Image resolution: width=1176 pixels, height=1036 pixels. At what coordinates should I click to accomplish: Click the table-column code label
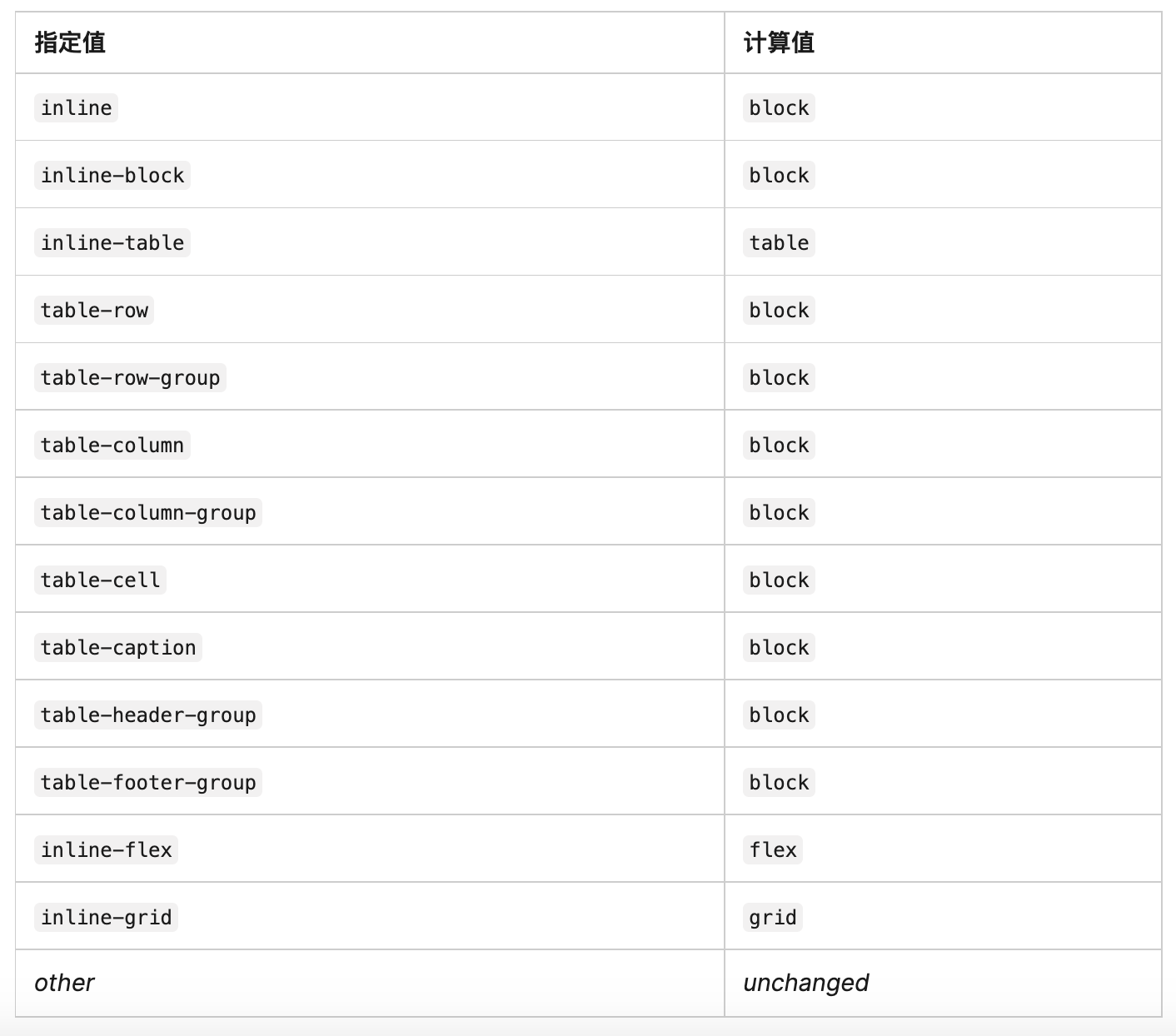coord(112,446)
